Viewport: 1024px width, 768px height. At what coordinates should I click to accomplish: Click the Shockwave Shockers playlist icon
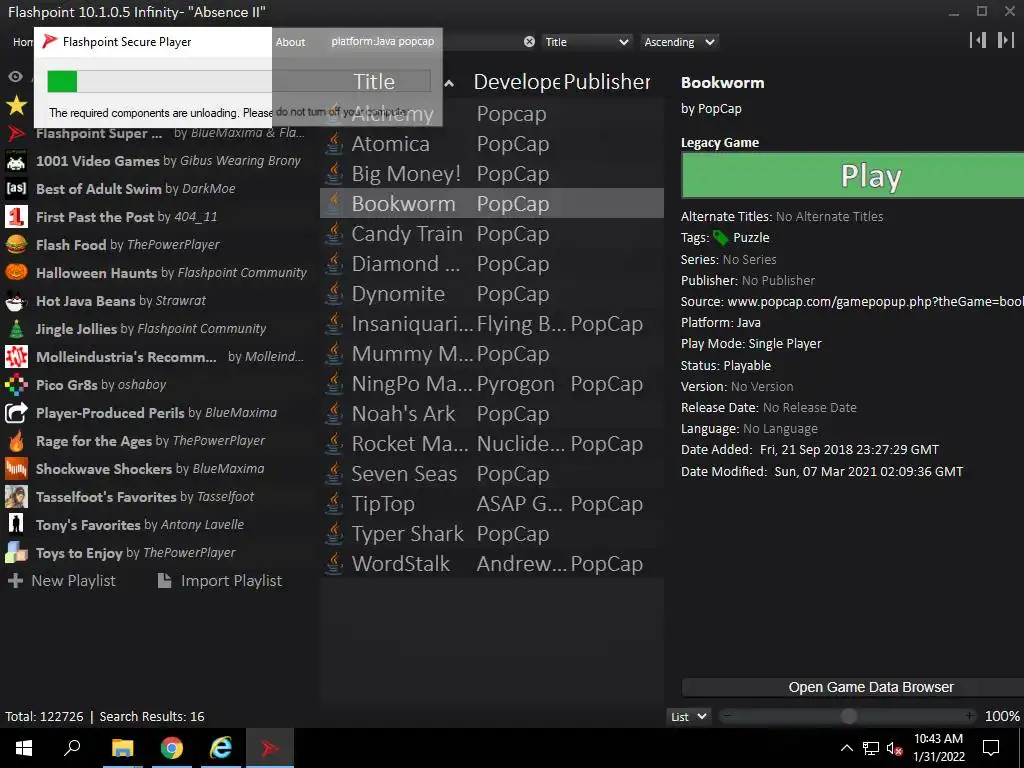16,469
